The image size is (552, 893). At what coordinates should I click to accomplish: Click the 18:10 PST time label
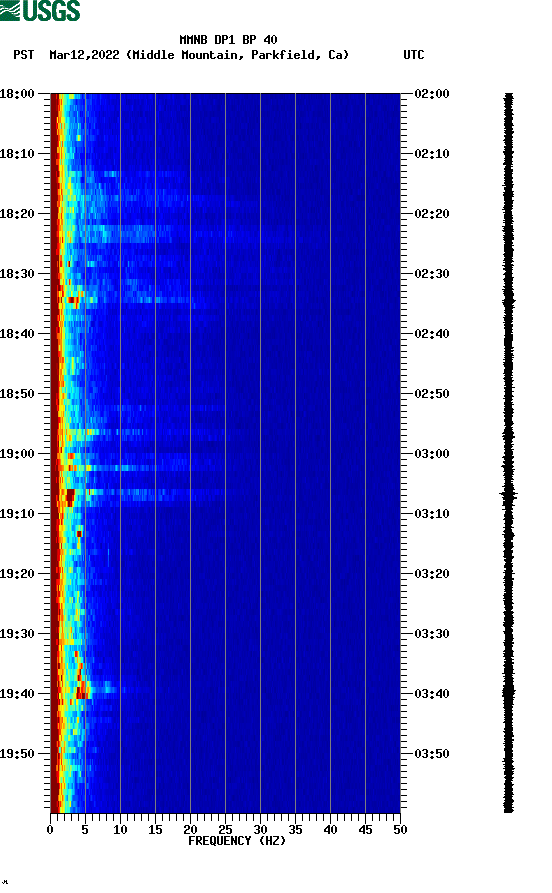point(17,154)
